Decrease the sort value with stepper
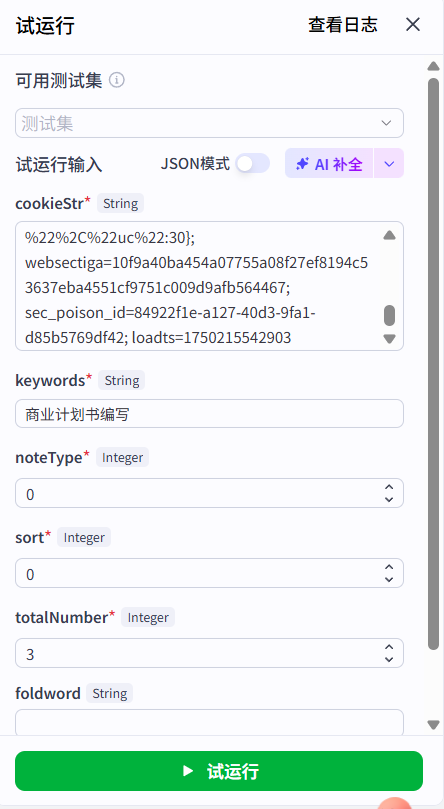 point(389,579)
